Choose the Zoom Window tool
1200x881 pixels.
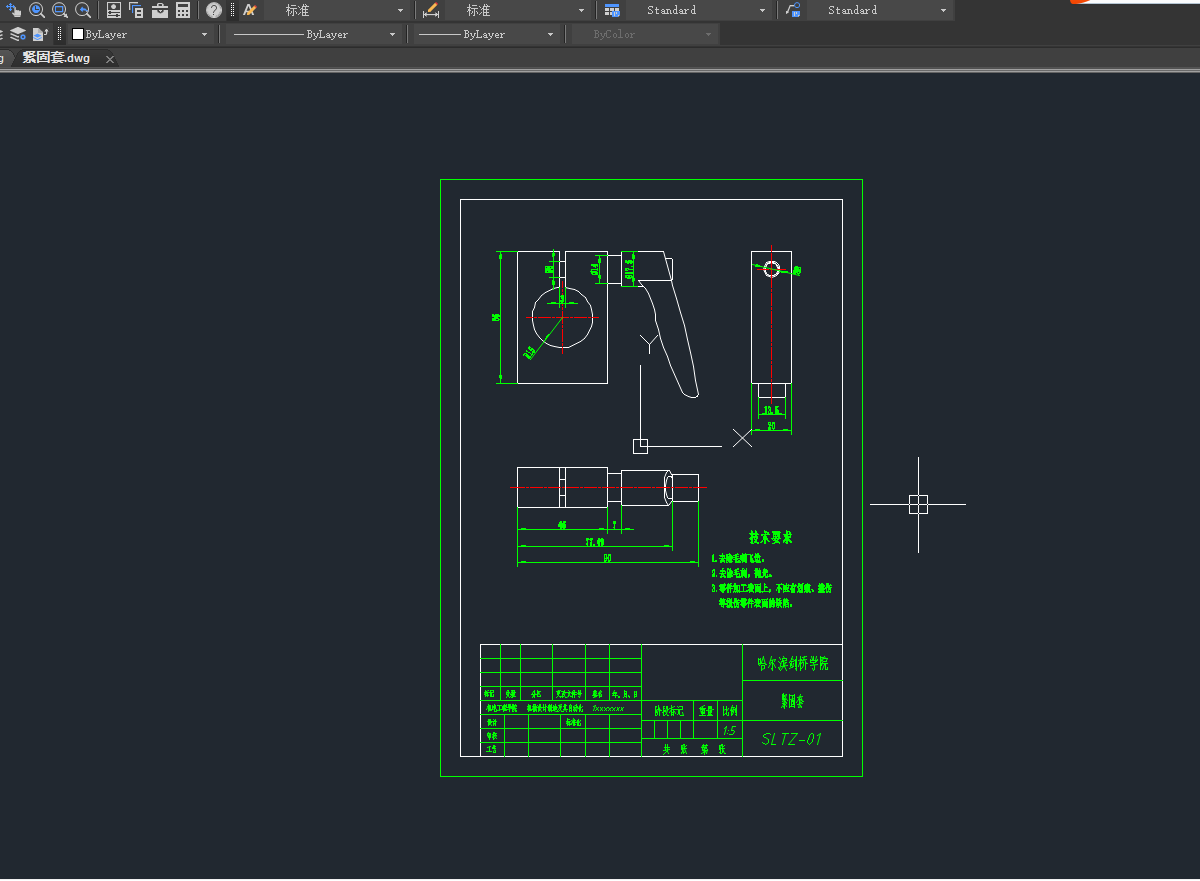(x=60, y=10)
